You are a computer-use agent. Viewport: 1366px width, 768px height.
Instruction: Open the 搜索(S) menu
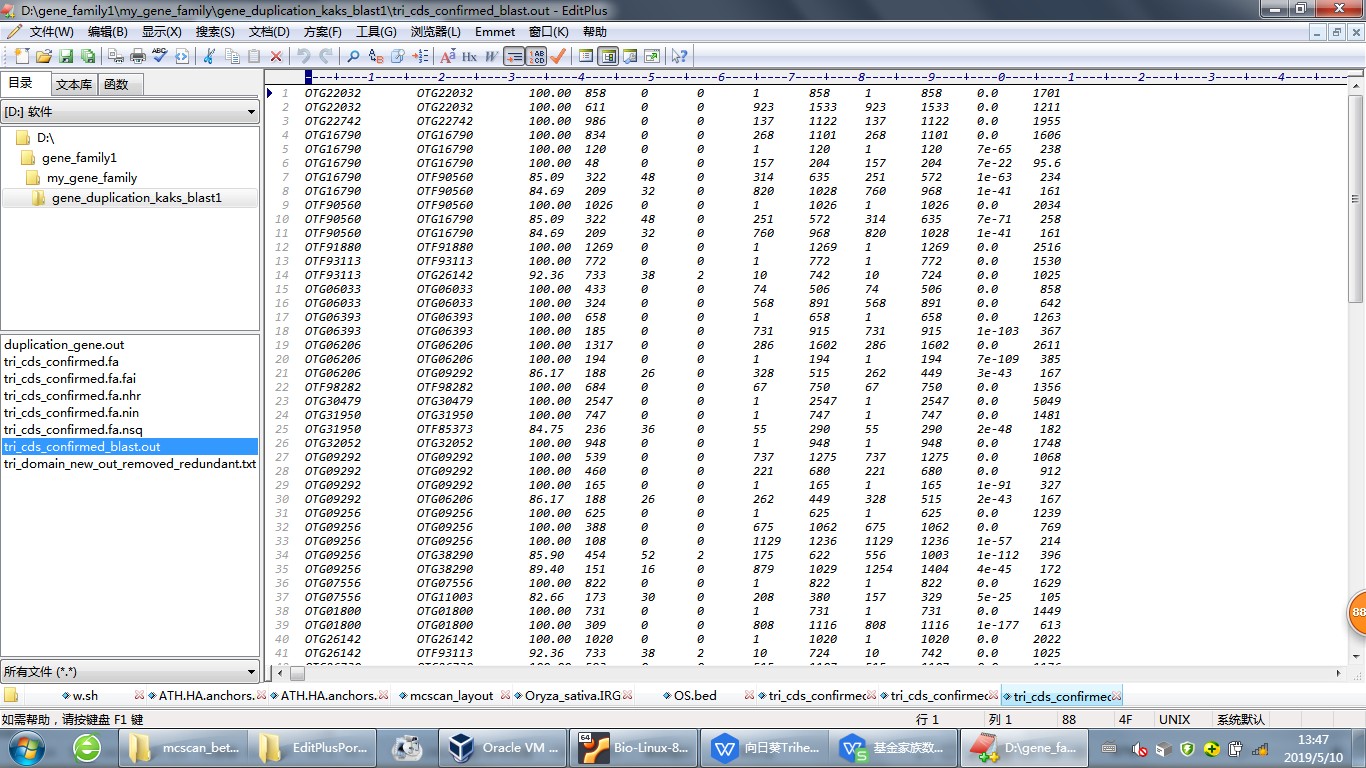(x=215, y=32)
